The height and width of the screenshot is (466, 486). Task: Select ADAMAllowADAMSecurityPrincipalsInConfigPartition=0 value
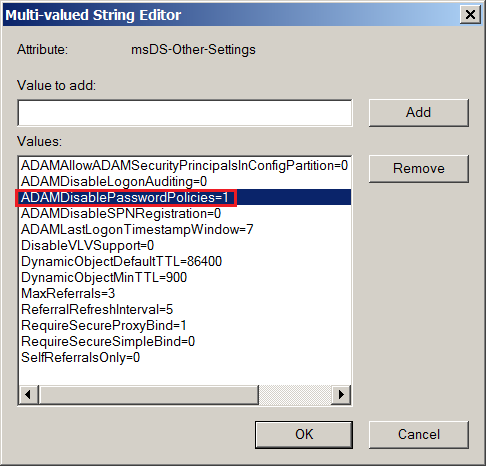pyautogui.click(x=185, y=165)
